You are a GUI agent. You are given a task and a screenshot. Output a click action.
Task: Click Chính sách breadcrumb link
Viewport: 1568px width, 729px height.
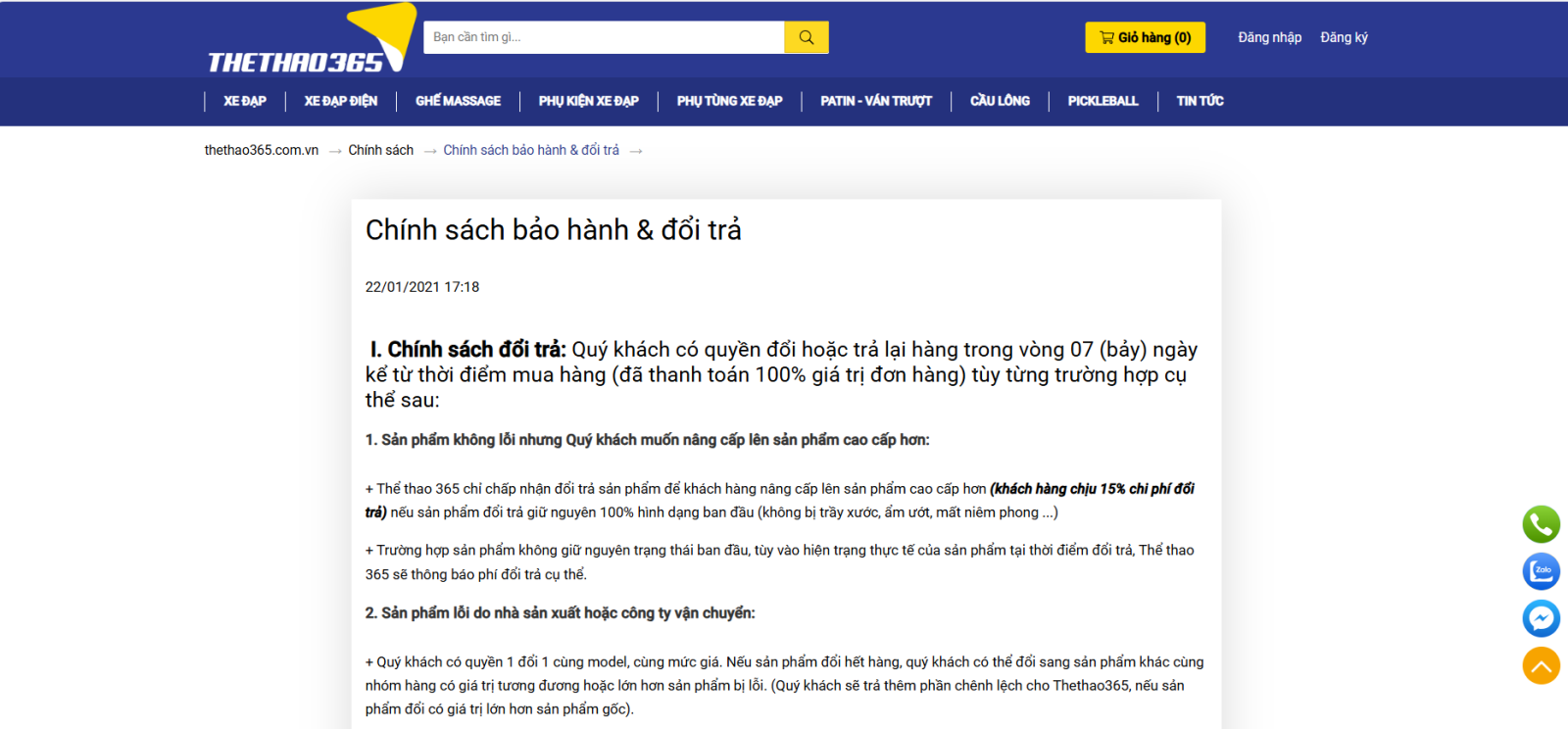(380, 150)
